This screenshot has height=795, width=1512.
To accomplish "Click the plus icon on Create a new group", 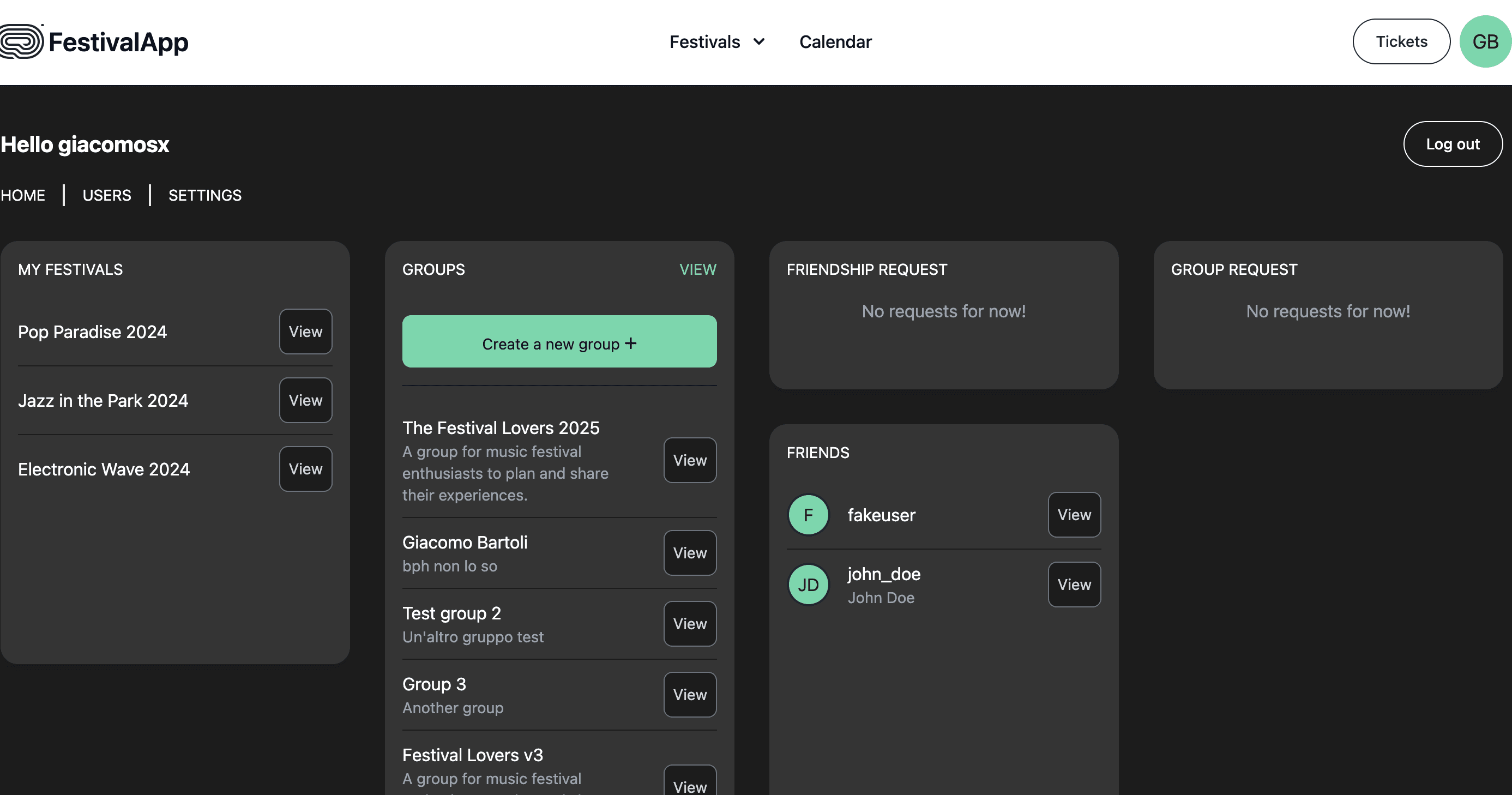I will pos(630,343).
